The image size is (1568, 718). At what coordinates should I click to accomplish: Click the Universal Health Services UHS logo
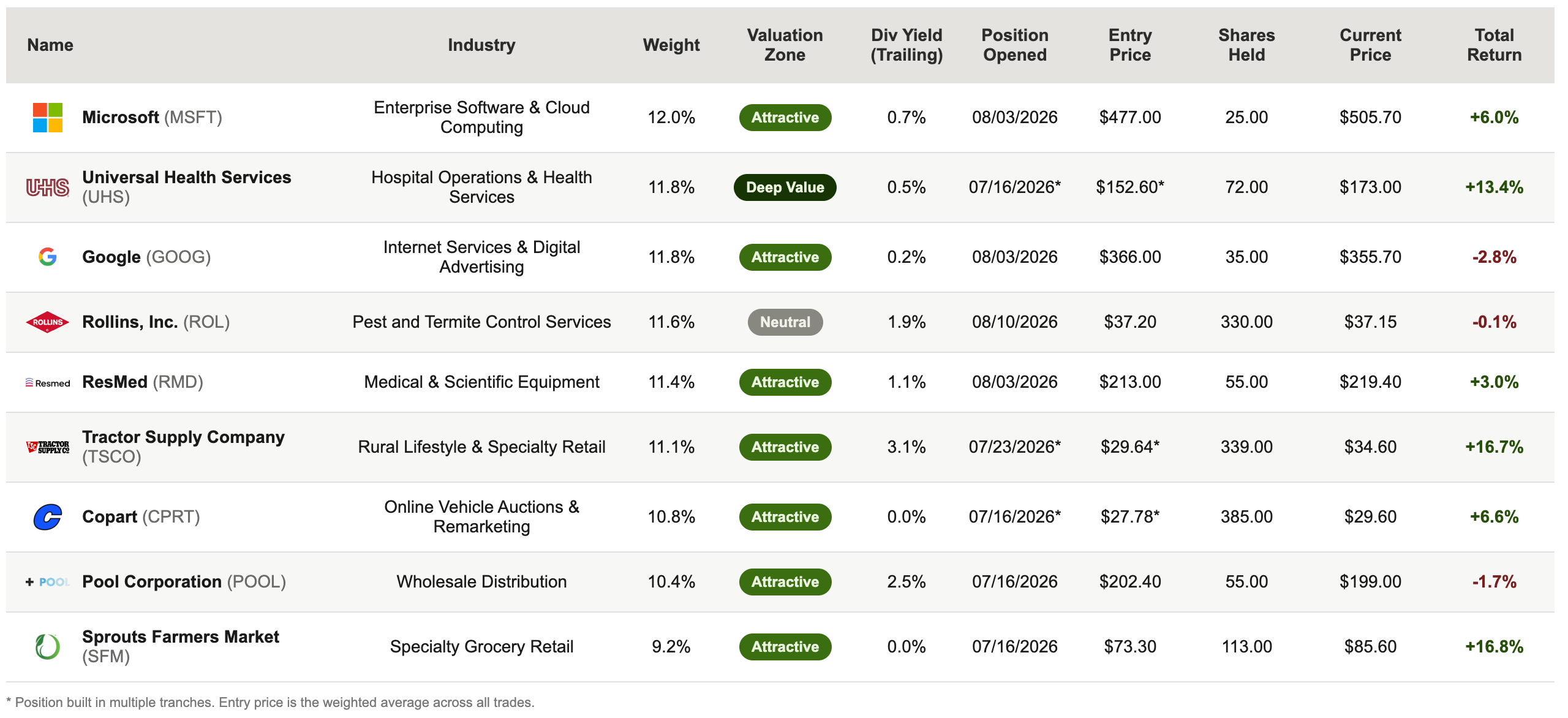[48, 187]
